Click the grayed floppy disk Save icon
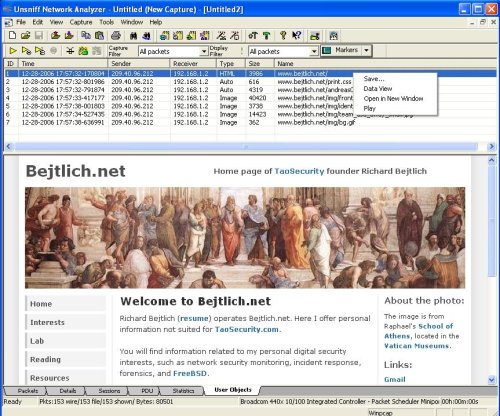The image size is (500, 416). tap(39, 35)
